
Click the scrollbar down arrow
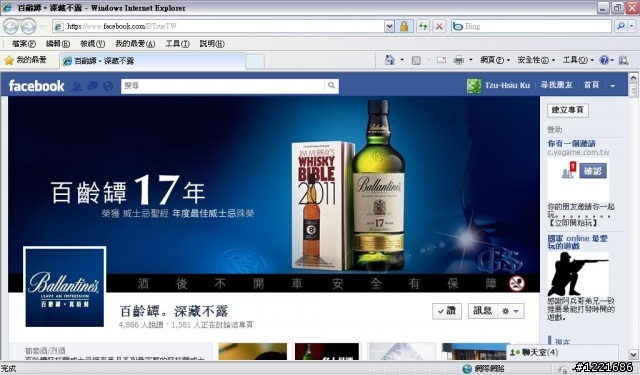click(633, 354)
